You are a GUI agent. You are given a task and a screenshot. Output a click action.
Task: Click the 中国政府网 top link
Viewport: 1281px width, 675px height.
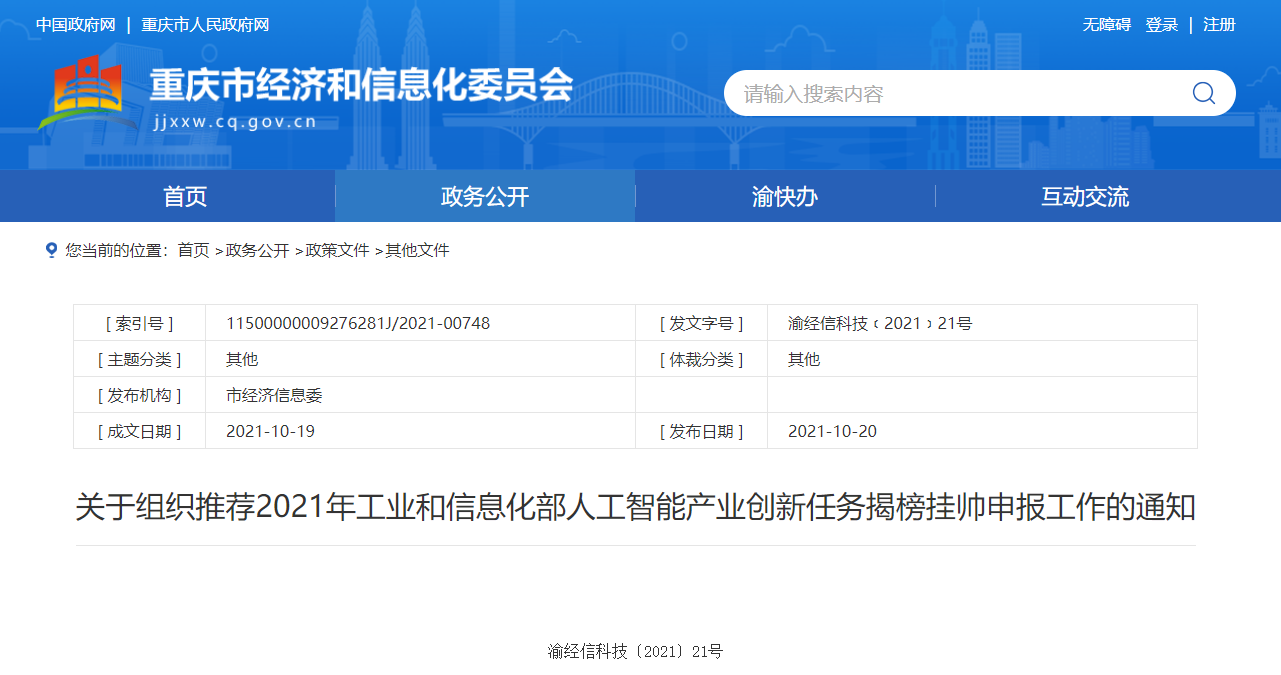coord(76,25)
